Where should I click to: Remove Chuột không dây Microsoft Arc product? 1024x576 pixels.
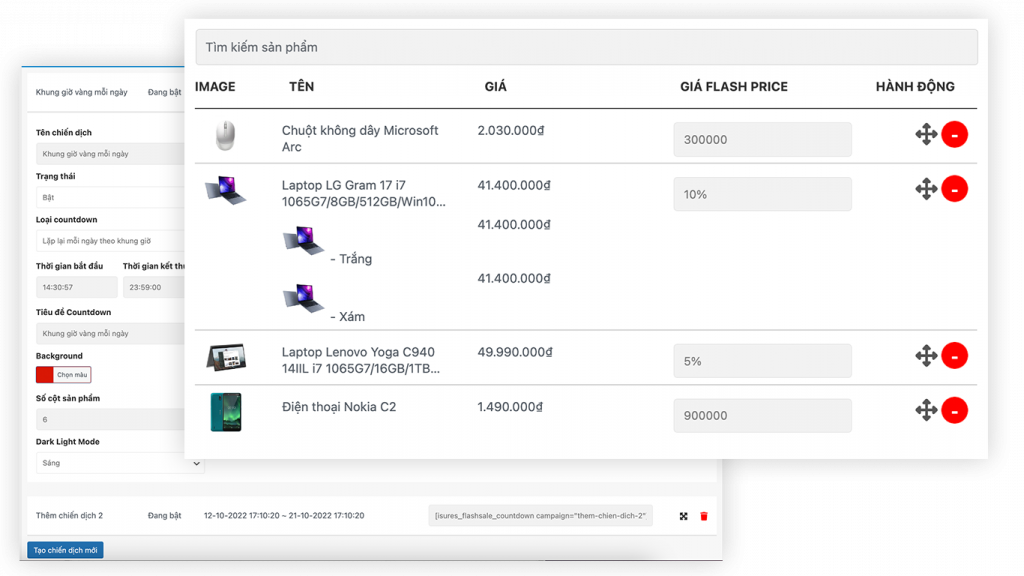(x=954, y=134)
